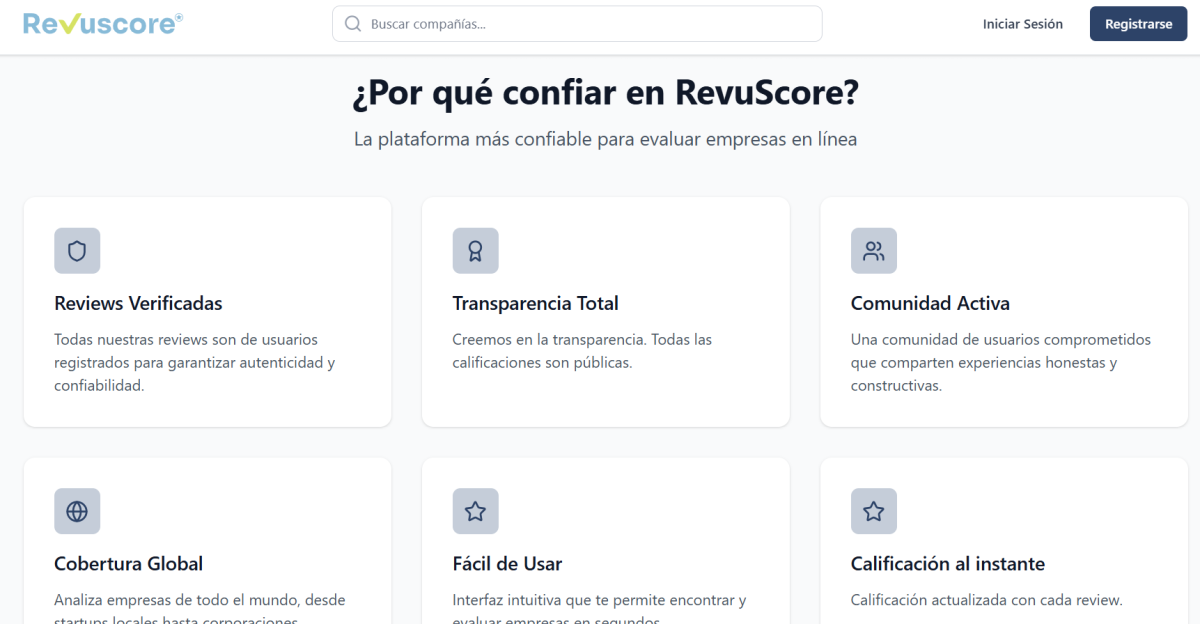This screenshot has width=1200, height=624.
Task: Open the Cobertura Global card
Action: tap(207, 540)
